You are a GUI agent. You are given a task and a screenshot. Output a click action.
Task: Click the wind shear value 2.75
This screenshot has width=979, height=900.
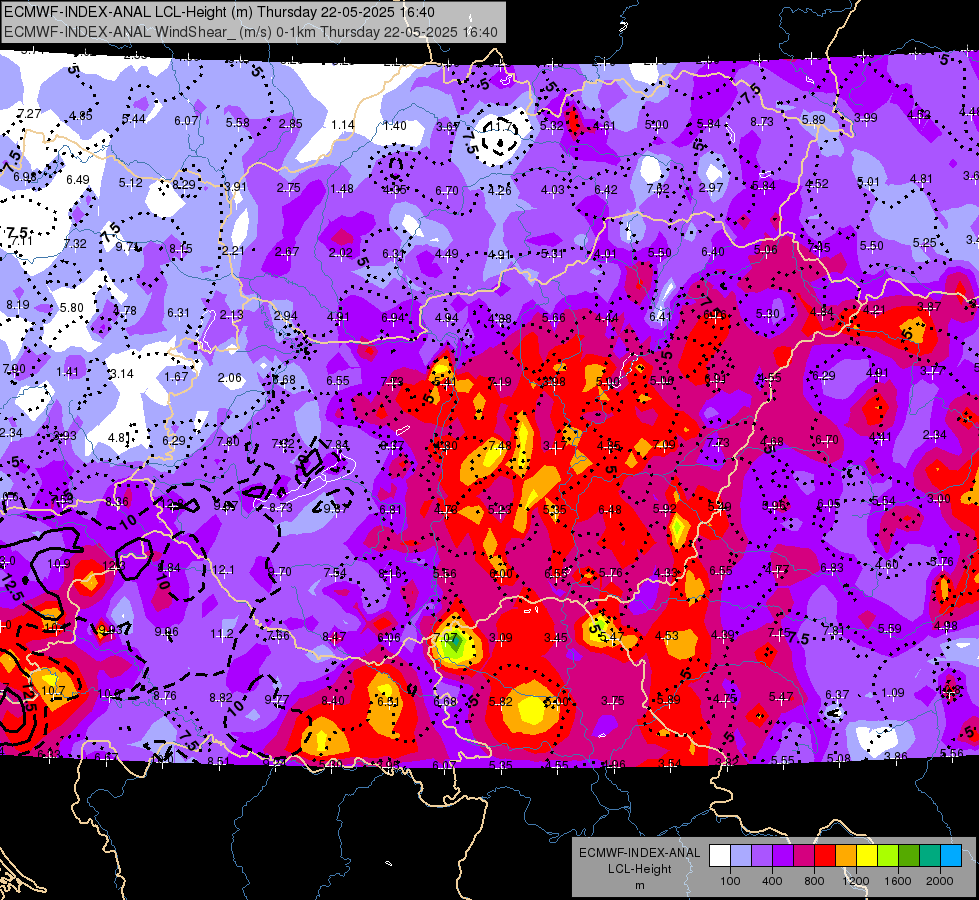click(288, 187)
